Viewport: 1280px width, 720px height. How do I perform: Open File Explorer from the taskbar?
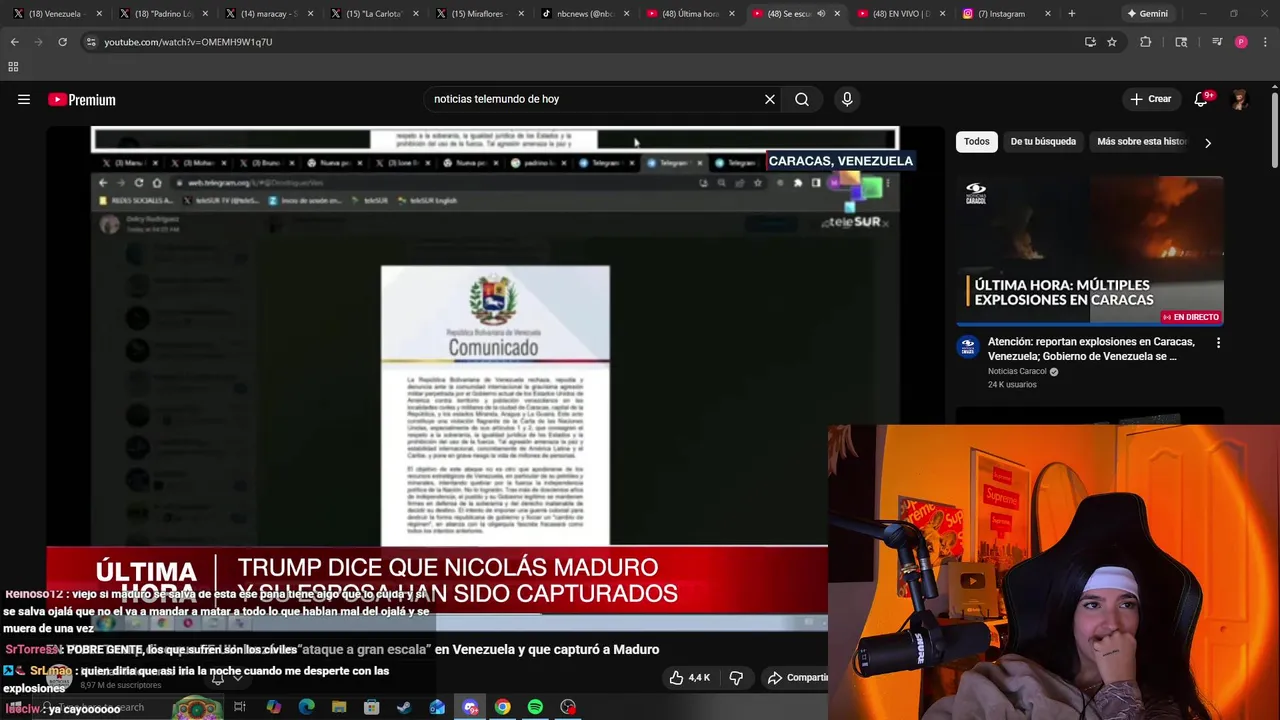[339, 707]
